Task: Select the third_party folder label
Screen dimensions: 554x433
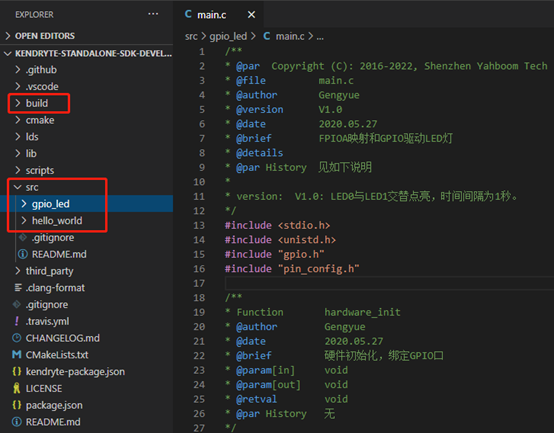Action: click(x=49, y=271)
